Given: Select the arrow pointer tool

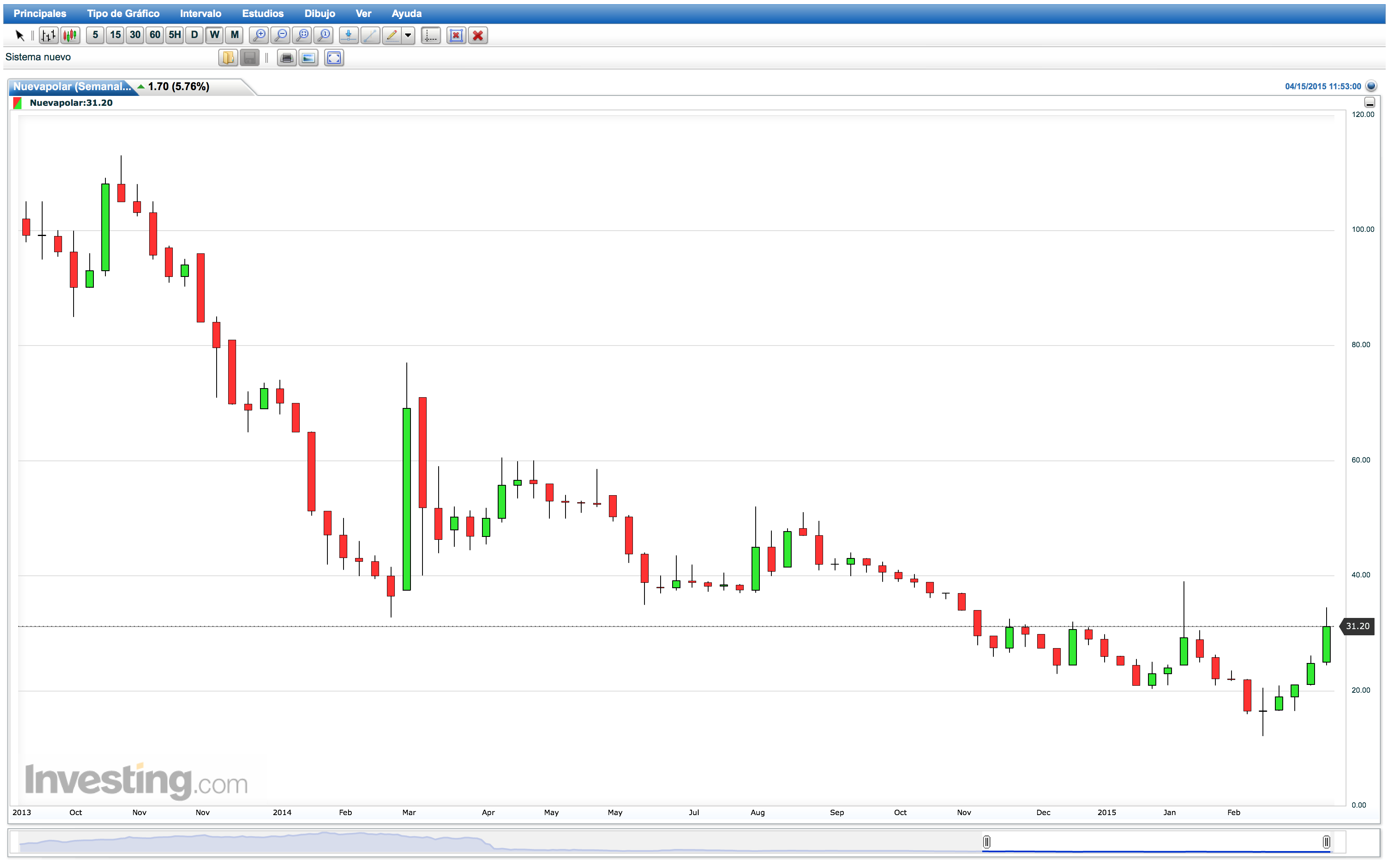Looking at the screenshot, I should tap(19, 36).
